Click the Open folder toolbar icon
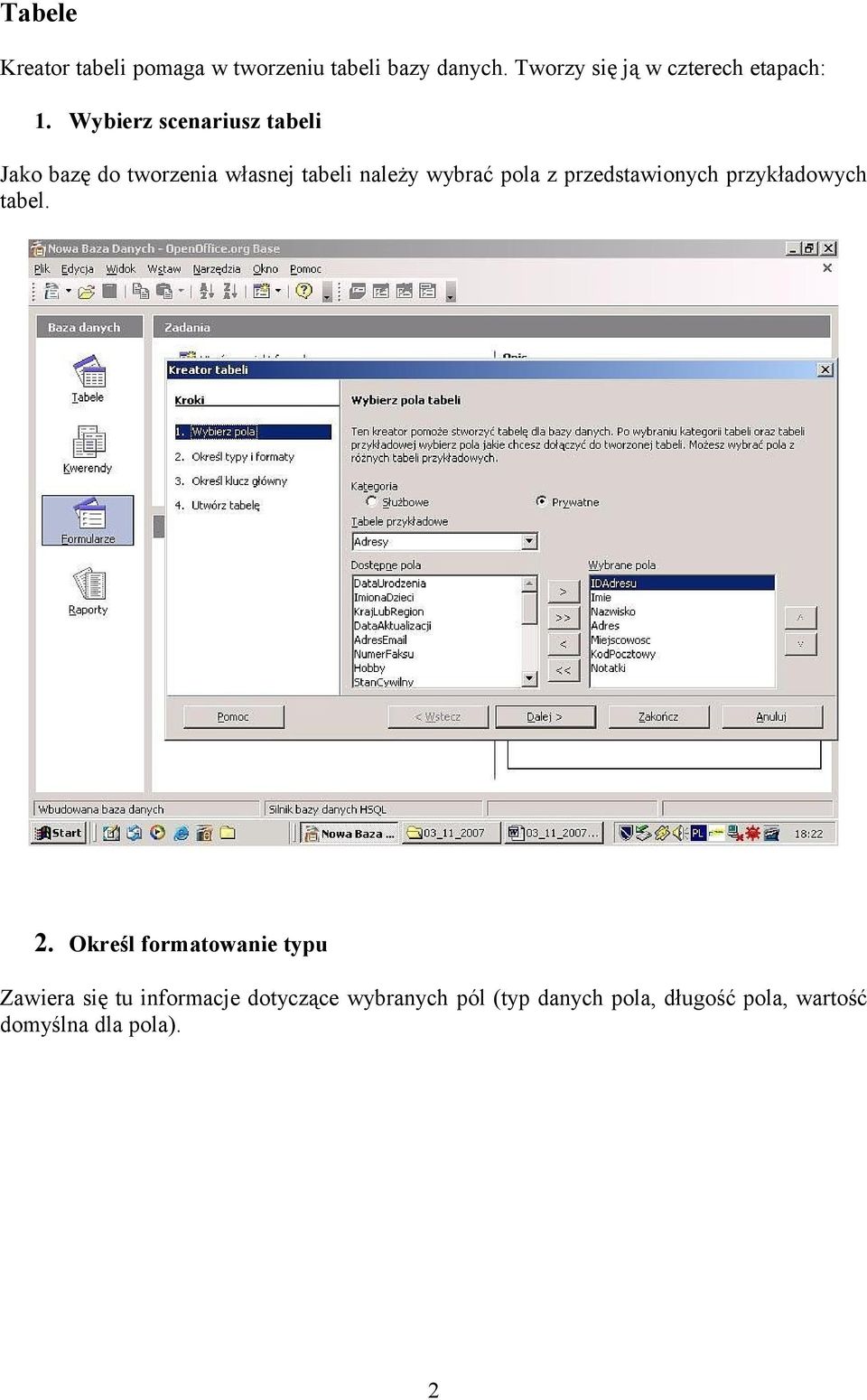The height and width of the screenshot is (1400, 867). (87, 291)
